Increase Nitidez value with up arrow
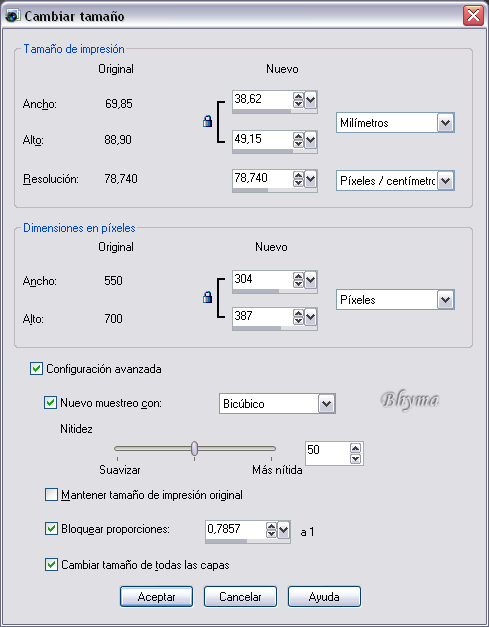Image resolution: width=489 pixels, height=627 pixels. tap(355, 448)
